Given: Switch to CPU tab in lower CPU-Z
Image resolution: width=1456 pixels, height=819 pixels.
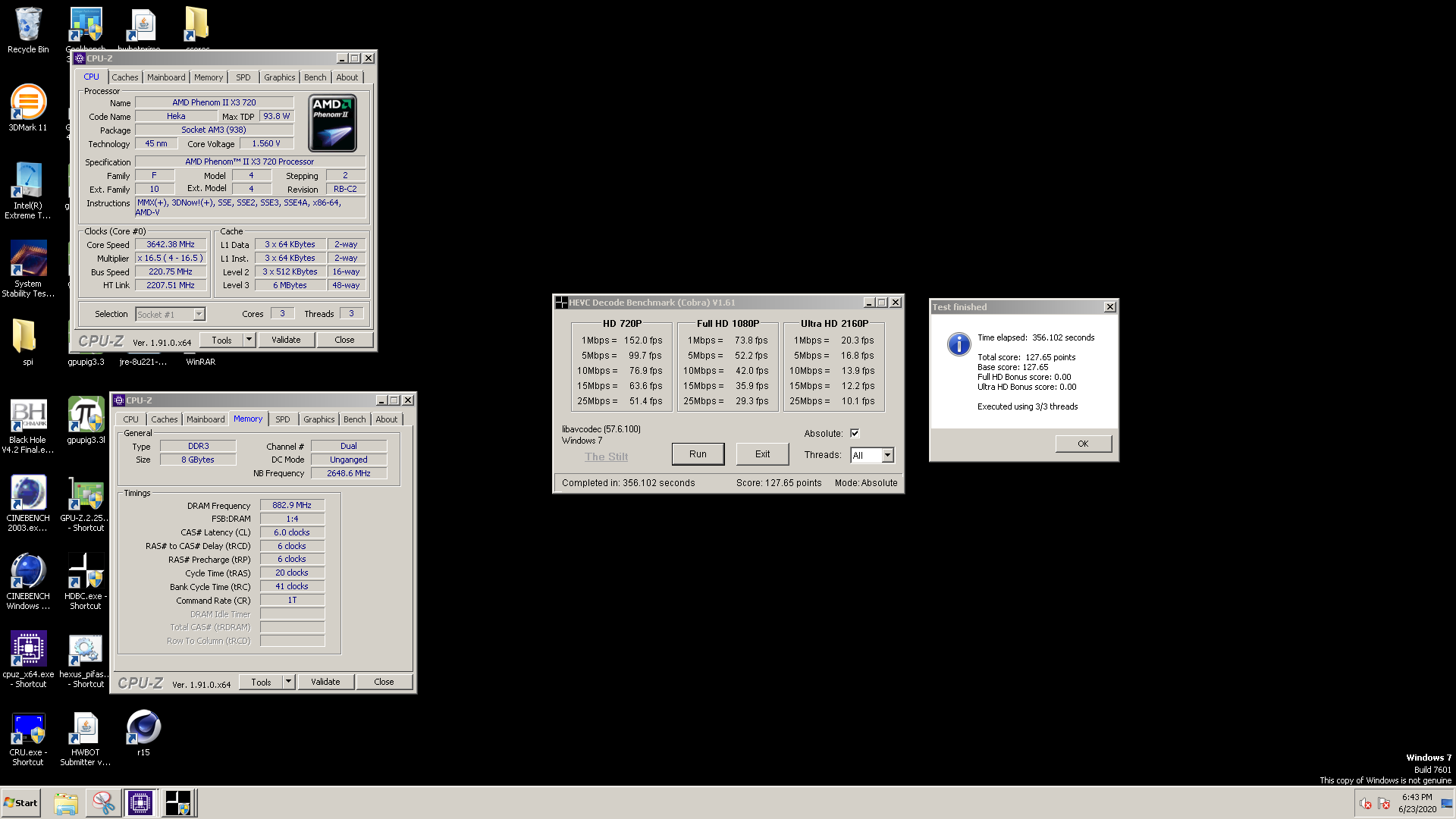Looking at the screenshot, I should (130, 419).
